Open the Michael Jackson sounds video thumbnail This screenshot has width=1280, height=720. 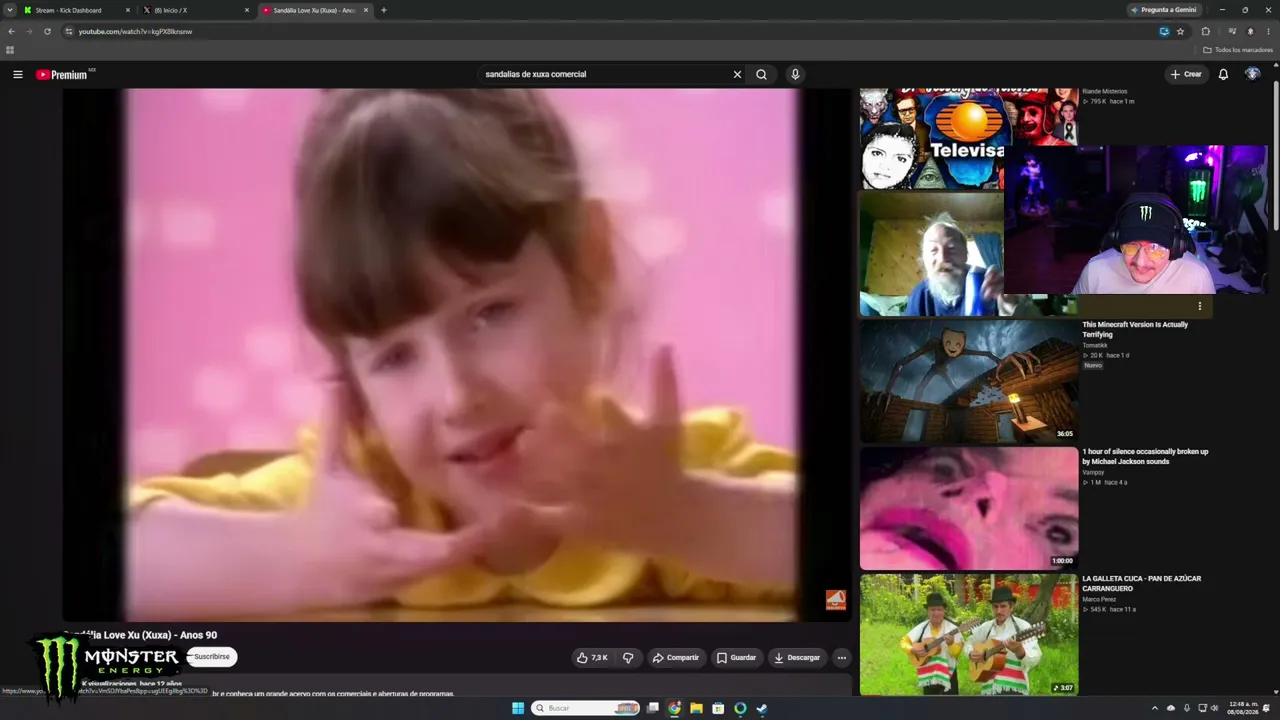969,508
